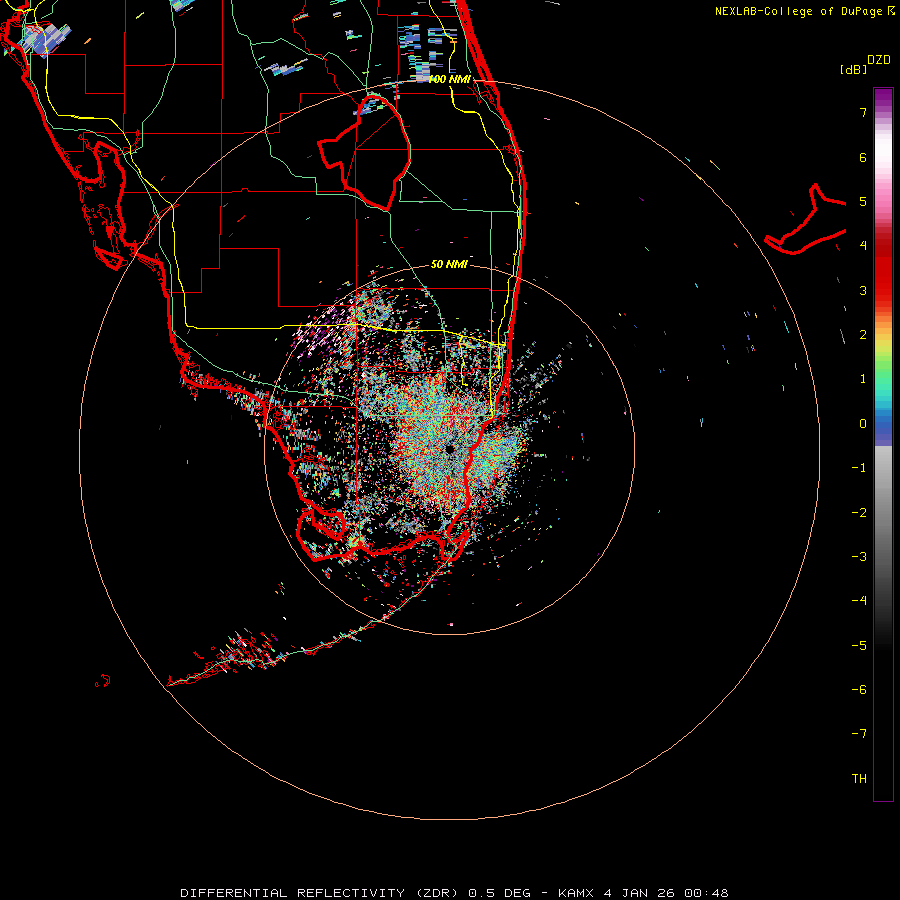The height and width of the screenshot is (900, 900).
Task: Click the dark radar site center dot
Action: (449, 449)
